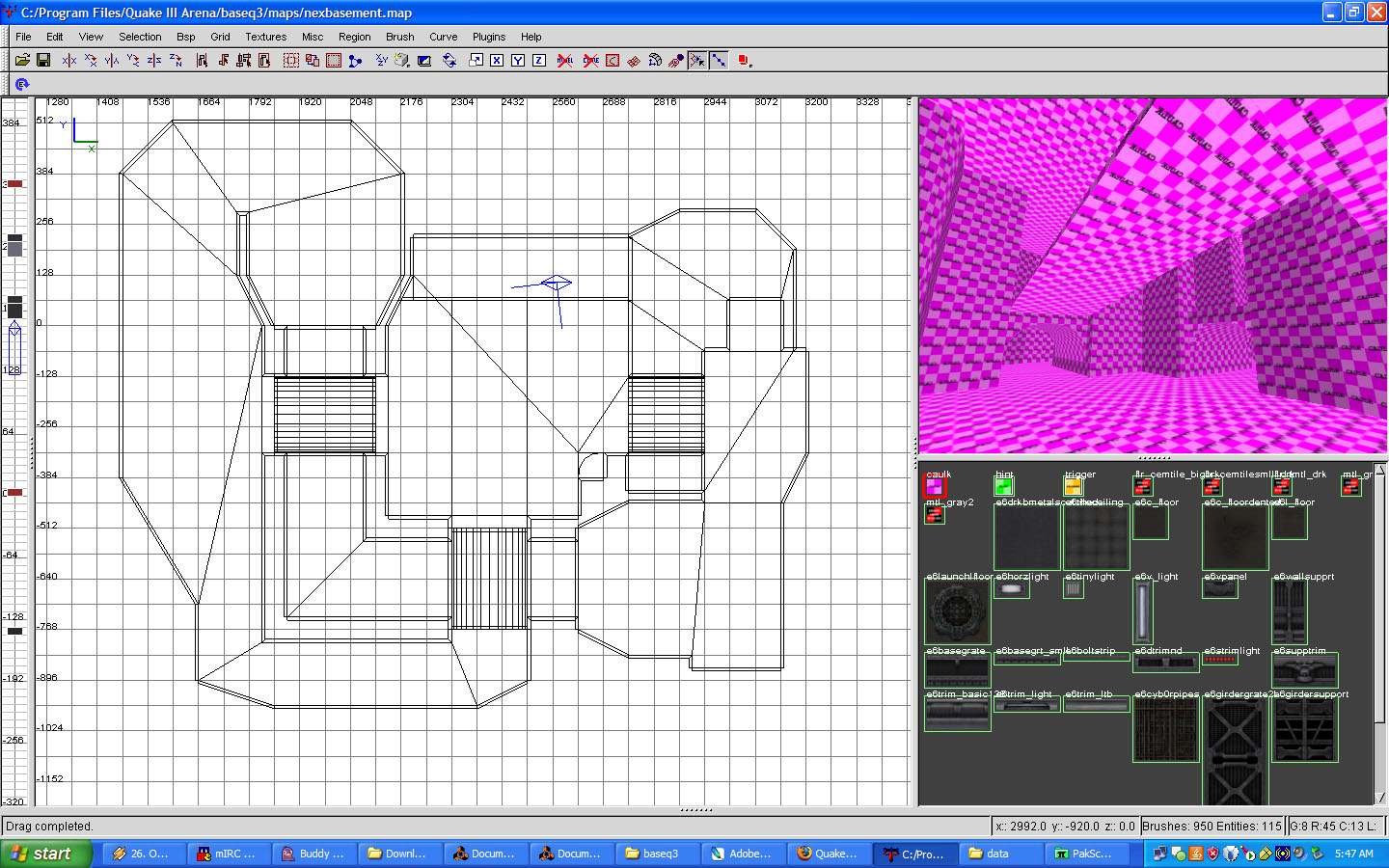Click the CSG Subtract icon
Screen dimensions: 1389x868
point(290,60)
